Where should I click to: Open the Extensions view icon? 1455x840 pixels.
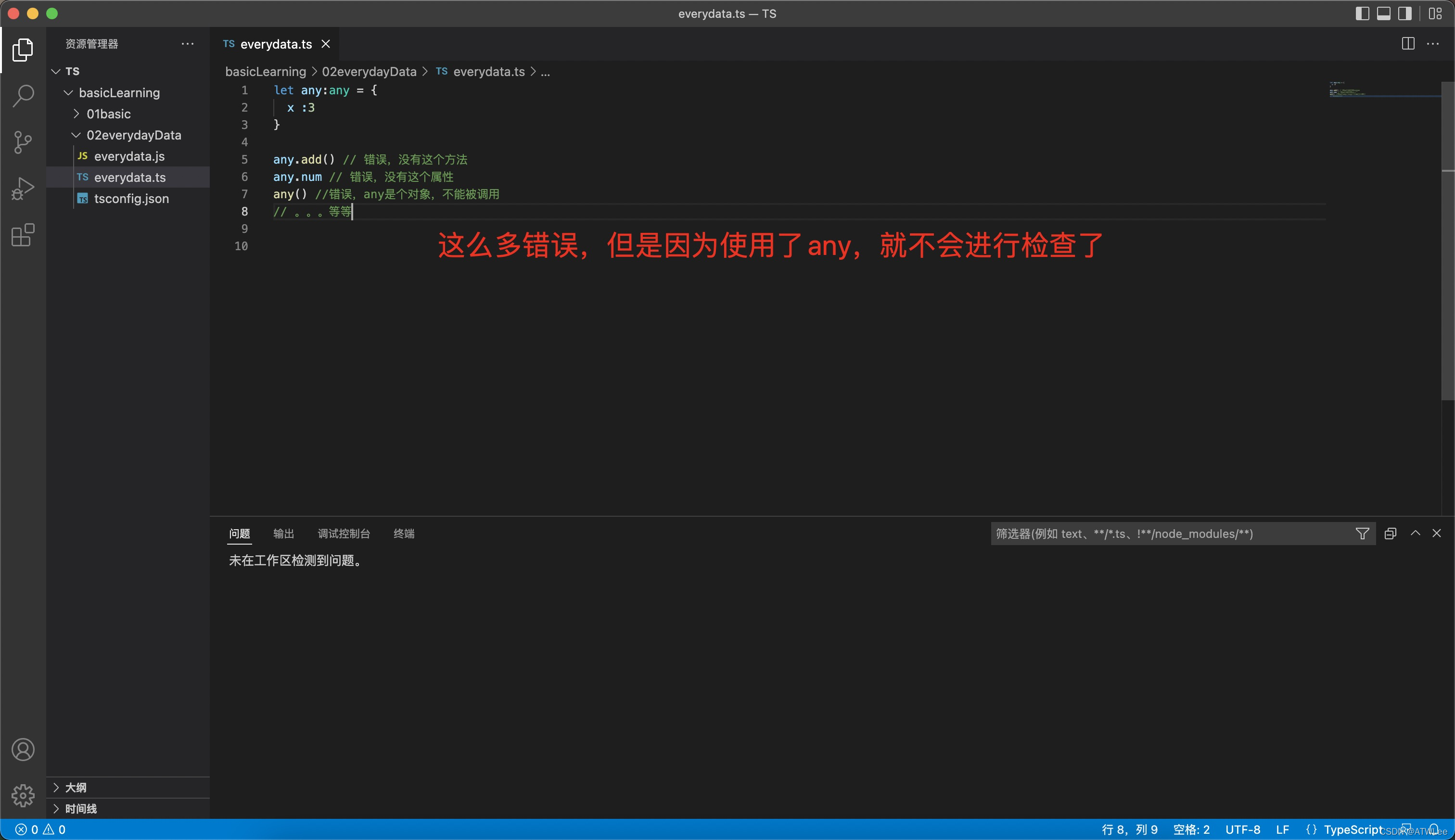(x=23, y=235)
